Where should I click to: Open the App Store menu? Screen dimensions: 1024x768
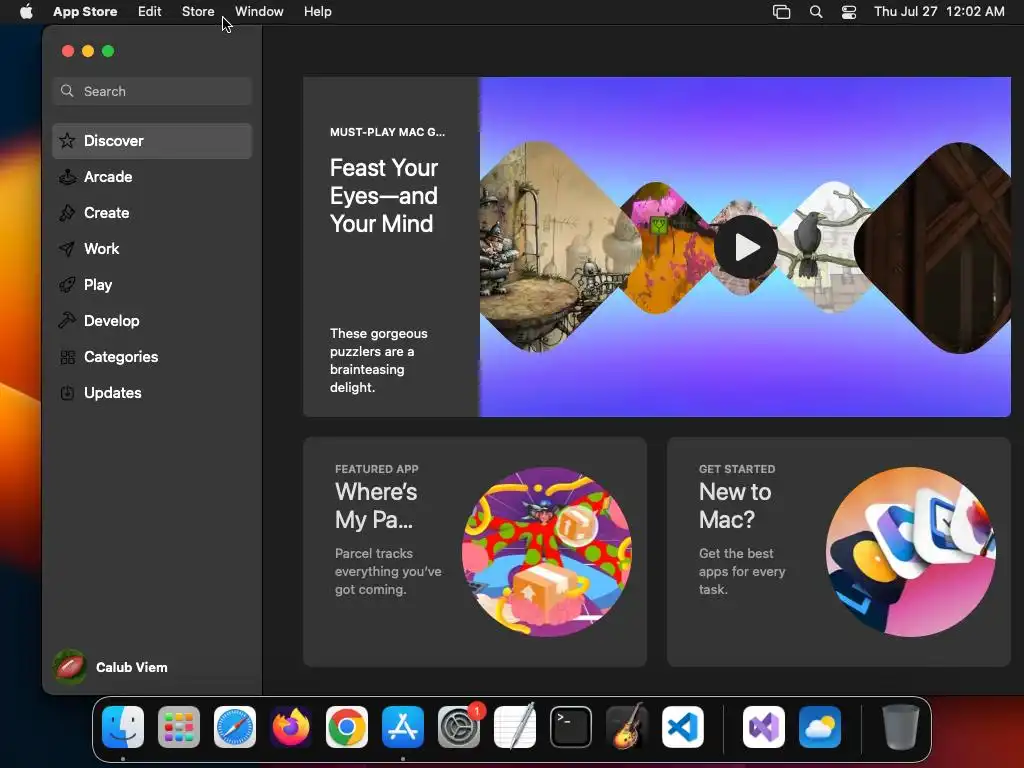tap(85, 12)
